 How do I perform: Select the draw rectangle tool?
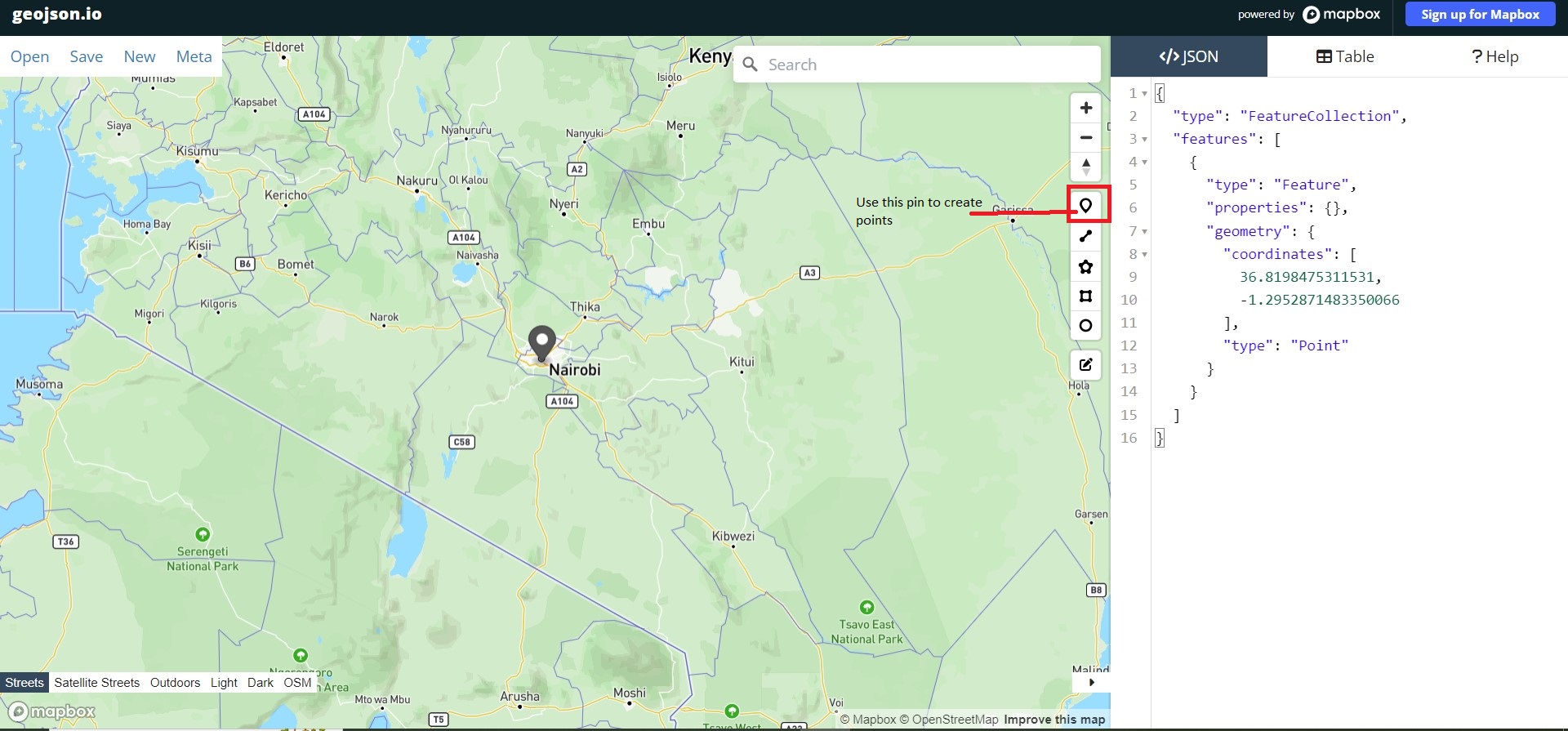click(1085, 296)
